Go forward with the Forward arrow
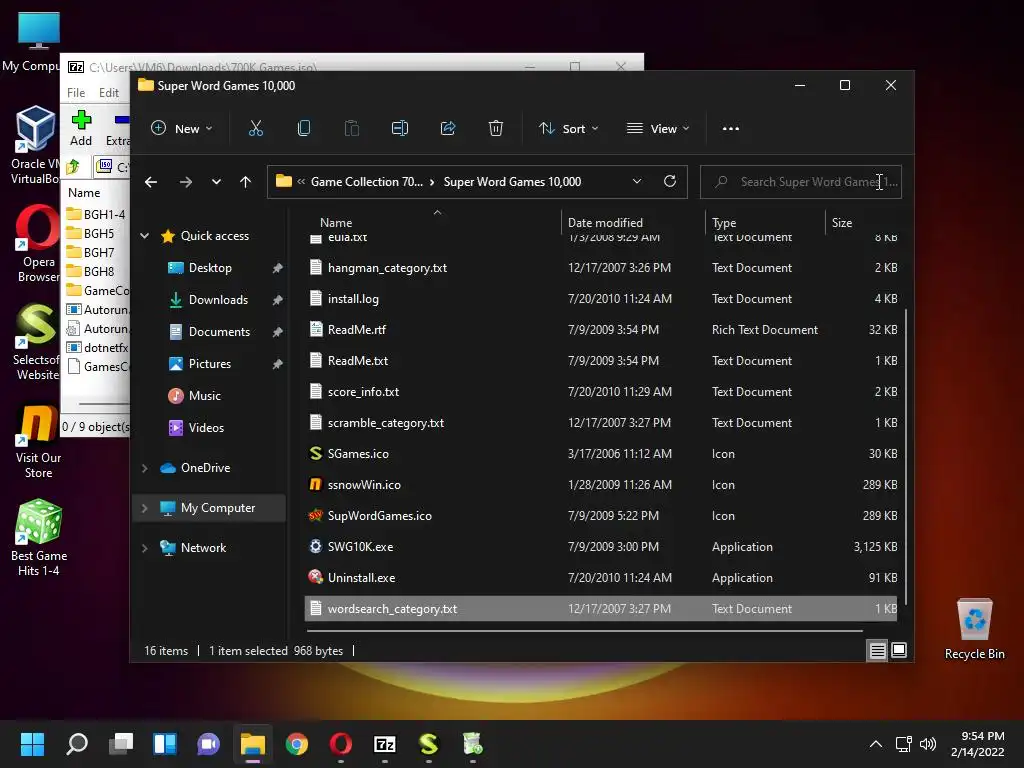The height and width of the screenshot is (768, 1024). click(185, 182)
